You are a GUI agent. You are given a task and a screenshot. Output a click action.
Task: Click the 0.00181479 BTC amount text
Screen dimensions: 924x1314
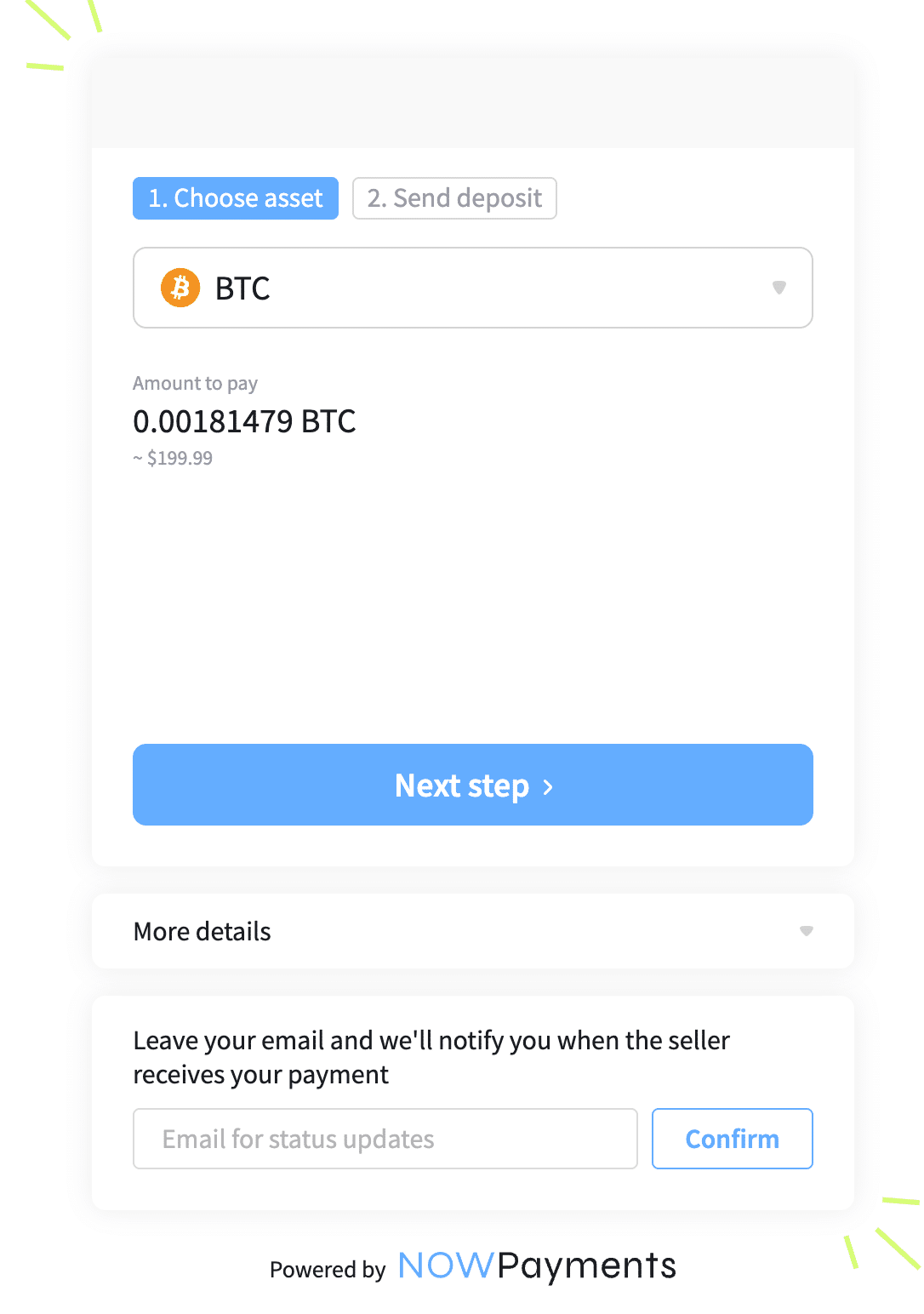tap(244, 421)
